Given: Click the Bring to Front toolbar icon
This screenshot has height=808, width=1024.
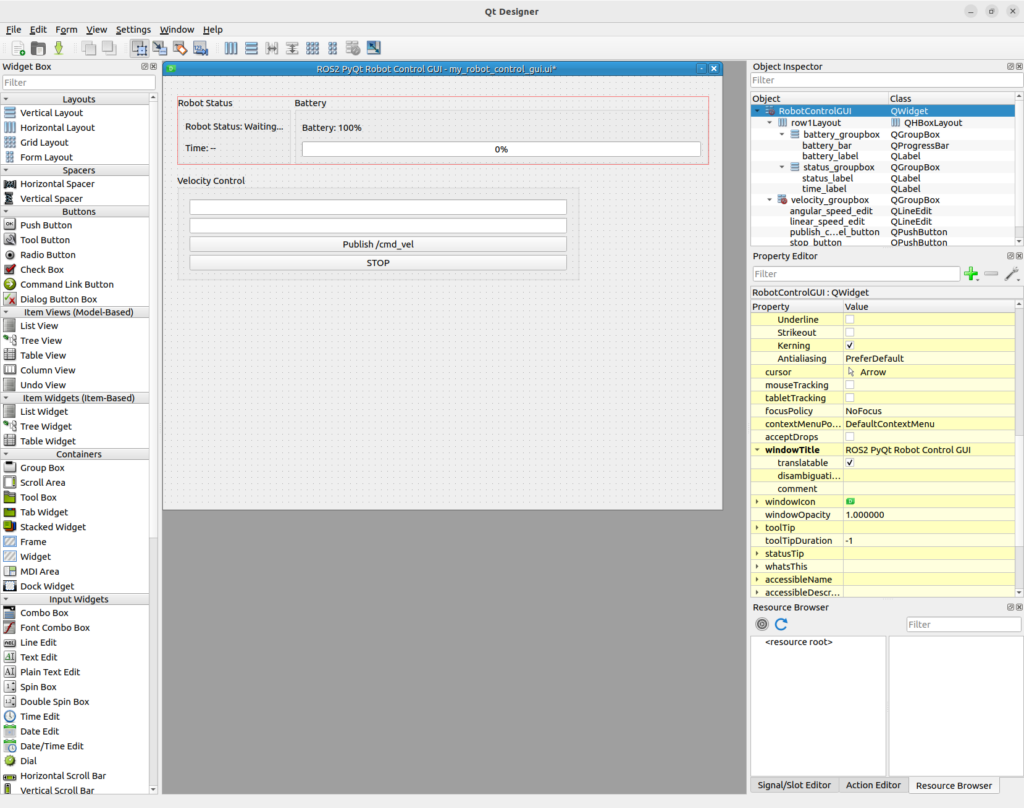Looking at the screenshot, I should (109, 48).
